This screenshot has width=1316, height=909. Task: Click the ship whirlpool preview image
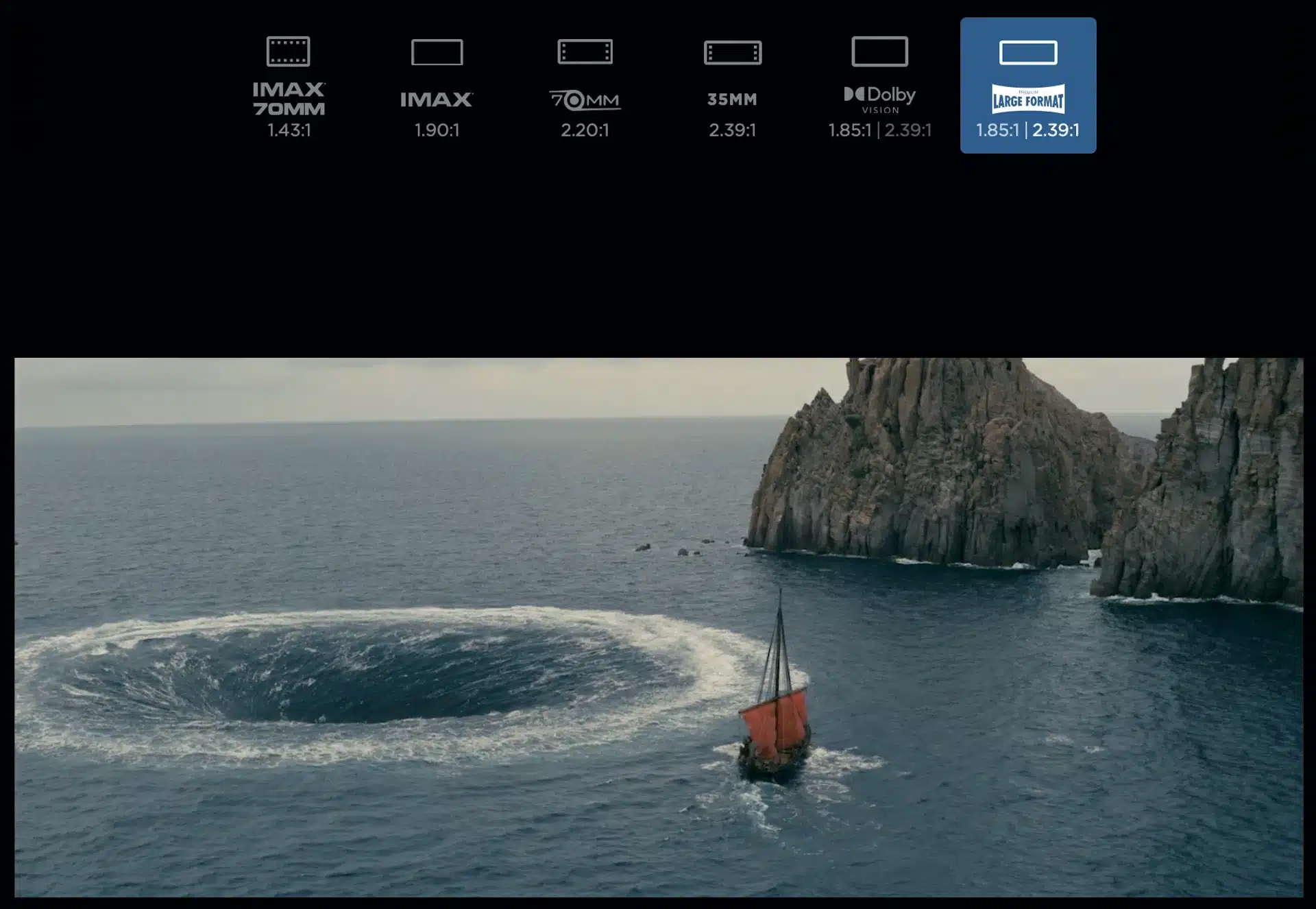659,627
